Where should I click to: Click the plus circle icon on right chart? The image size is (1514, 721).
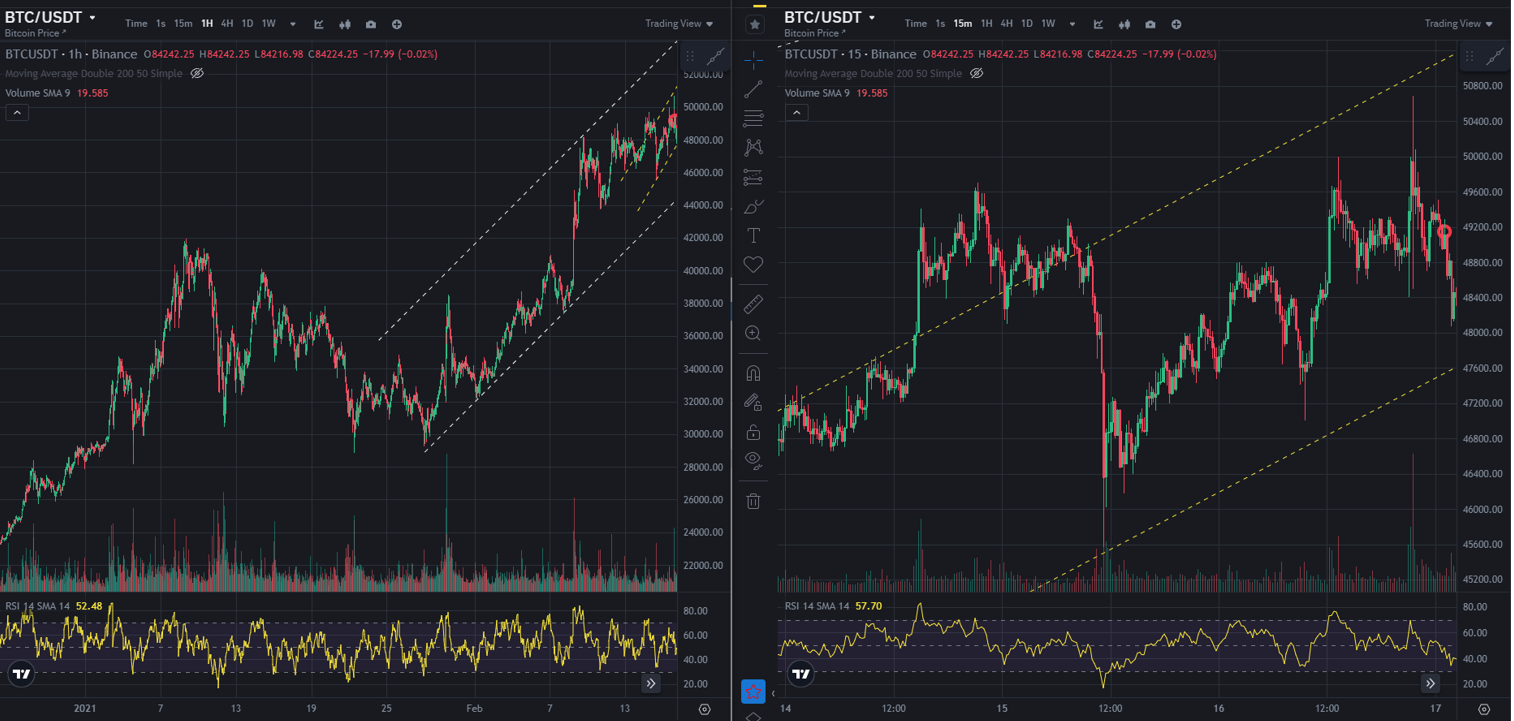1176,24
